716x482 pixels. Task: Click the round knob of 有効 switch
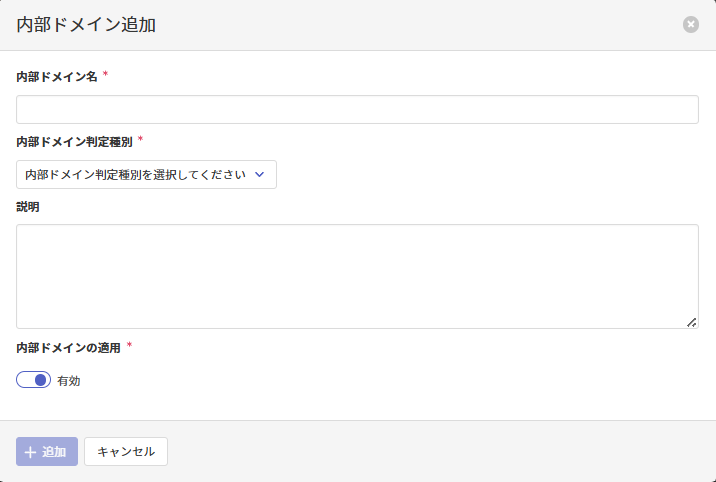(x=41, y=380)
